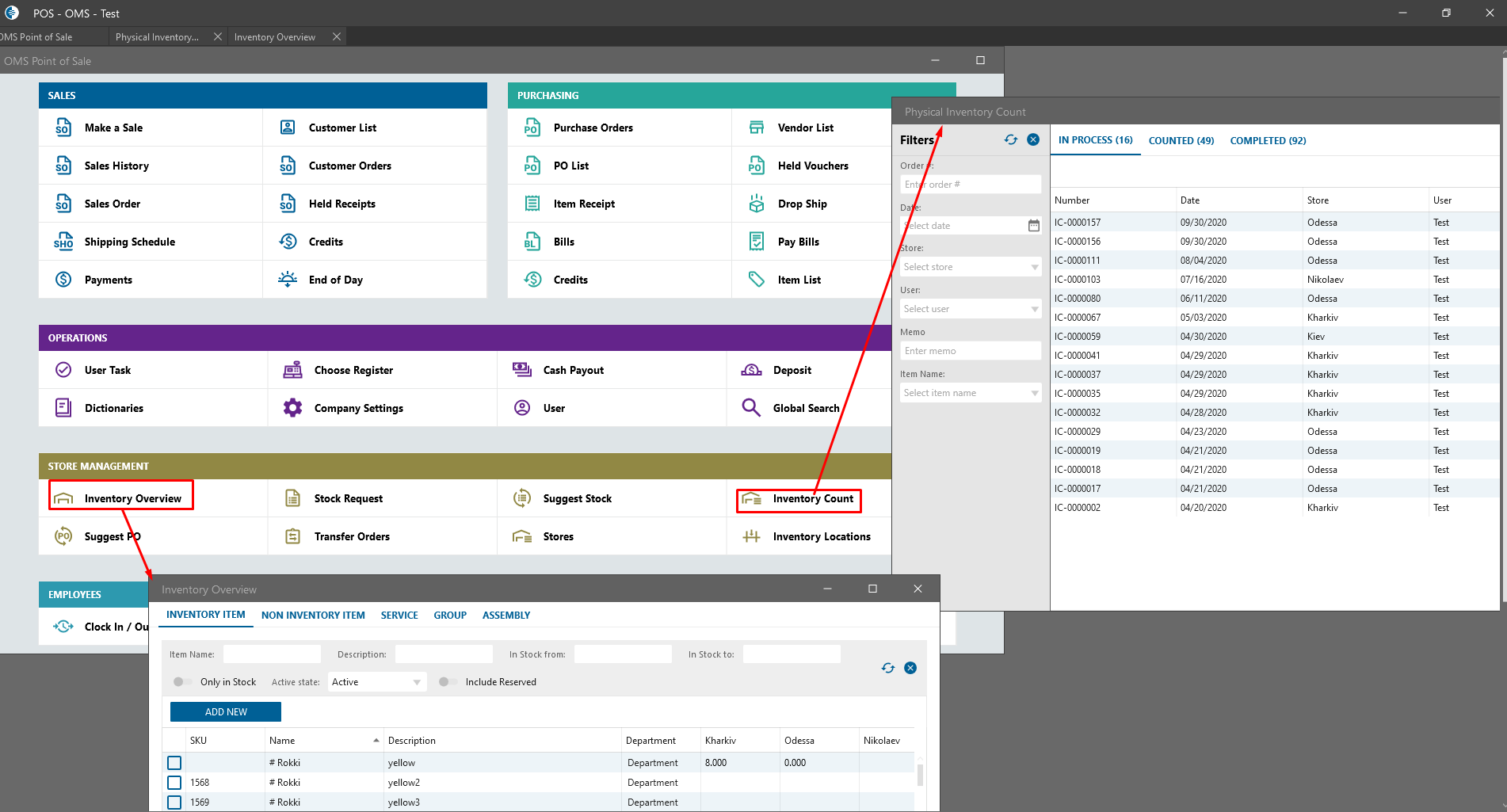The height and width of the screenshot is (812, 1507).
Task: Click the Company Settings gear icon
Action: [x=293, y=408]
